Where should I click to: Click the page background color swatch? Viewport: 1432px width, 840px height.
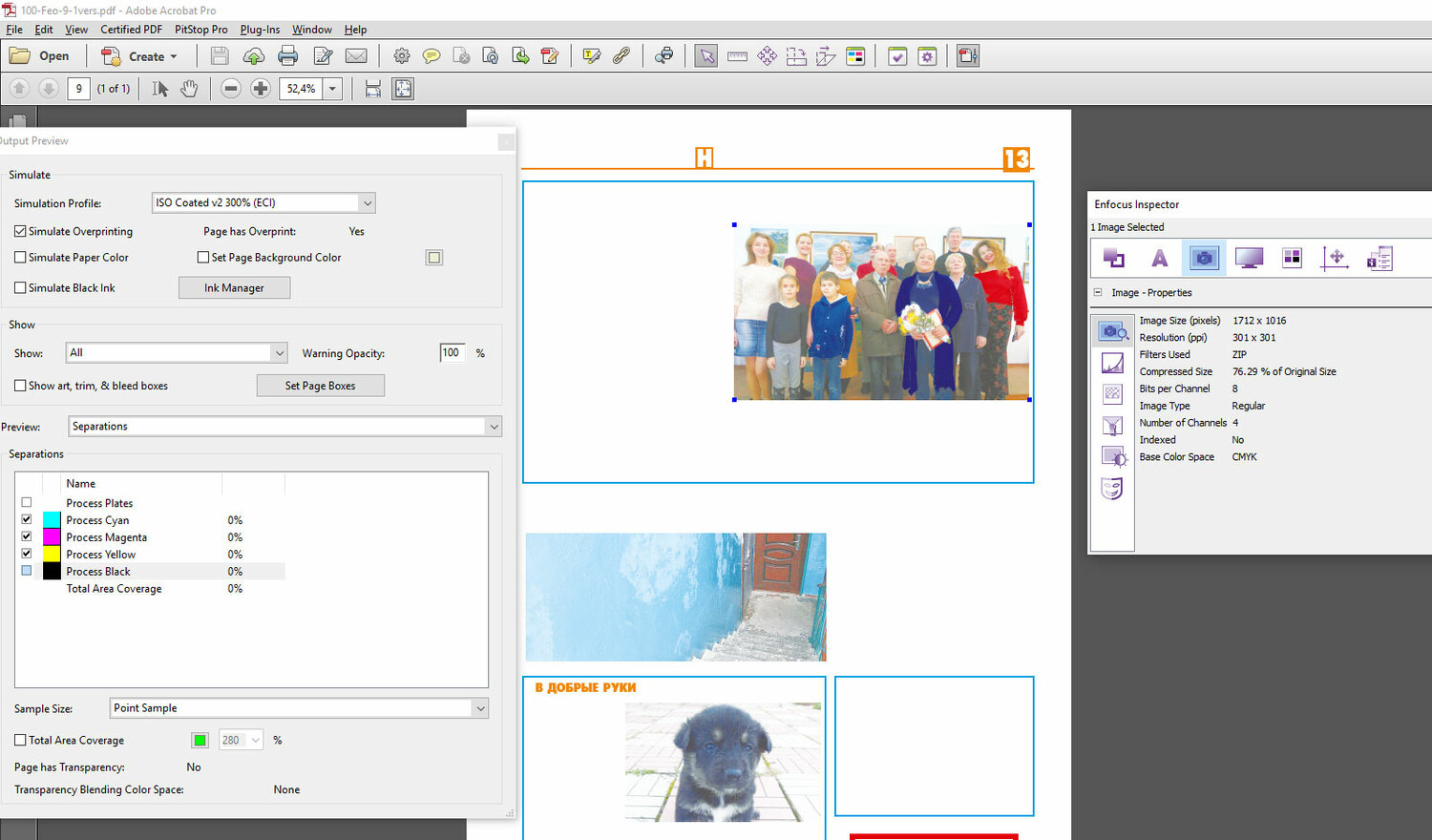coord(434,257)
